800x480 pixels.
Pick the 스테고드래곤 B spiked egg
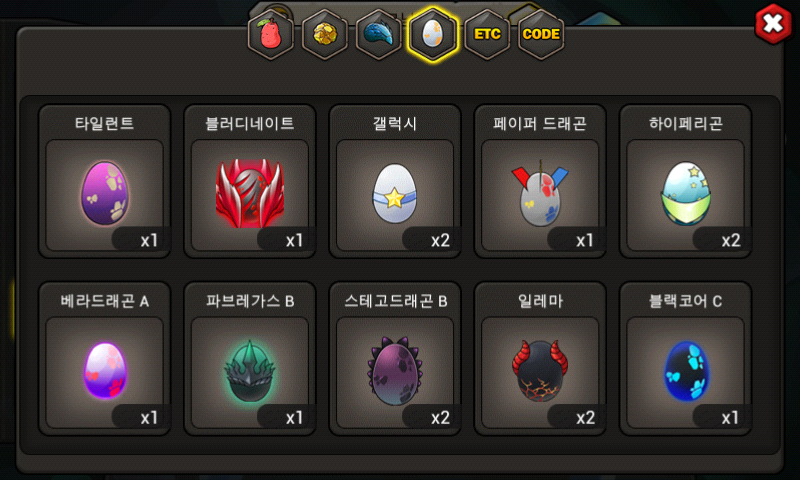click(x=395, y=370)
